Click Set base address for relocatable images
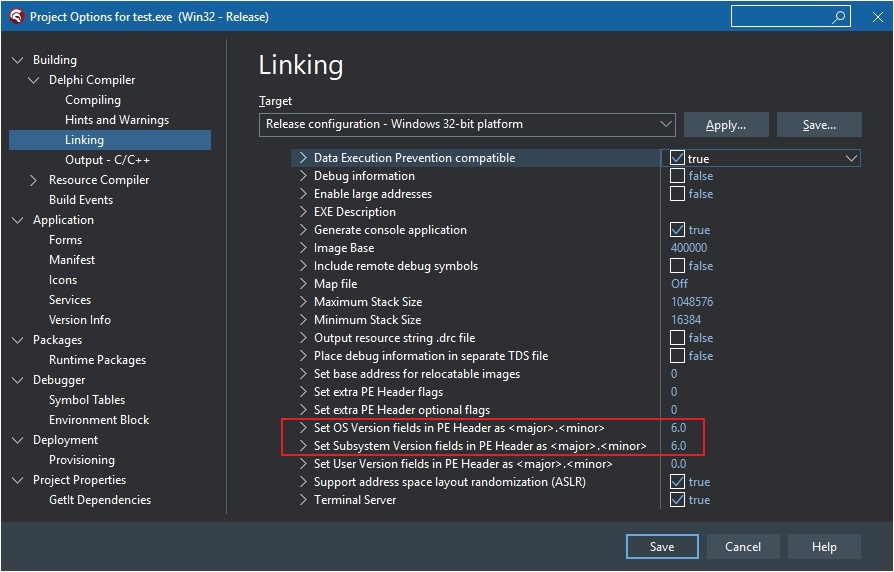The image size is (894, 572). click(417, 374)
